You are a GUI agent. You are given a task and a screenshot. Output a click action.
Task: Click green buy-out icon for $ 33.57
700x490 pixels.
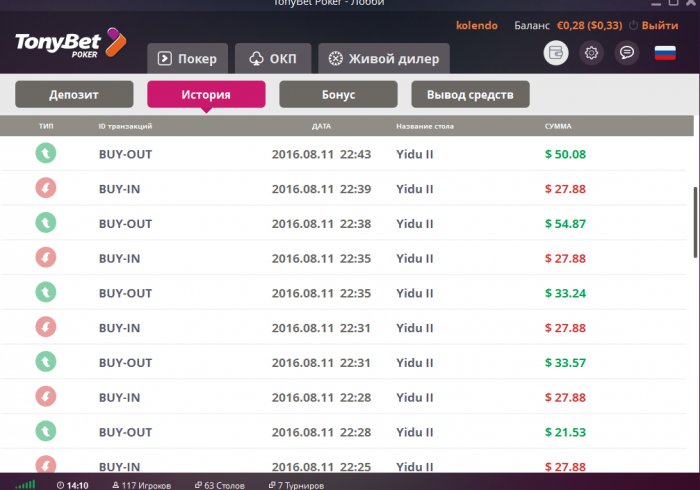pyautogui.click(x=46, y=362)
